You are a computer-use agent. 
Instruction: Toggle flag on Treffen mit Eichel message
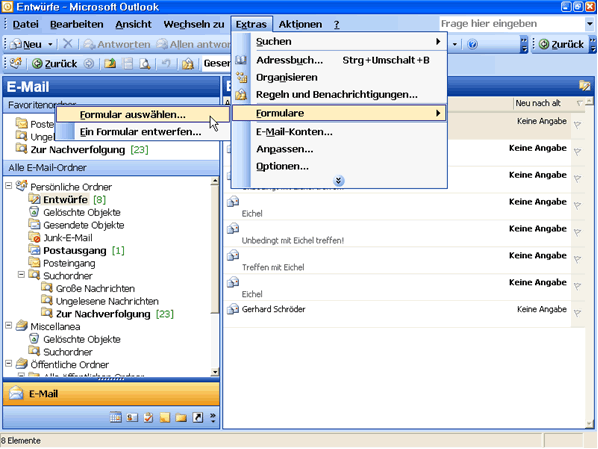[x=578, y=259]
